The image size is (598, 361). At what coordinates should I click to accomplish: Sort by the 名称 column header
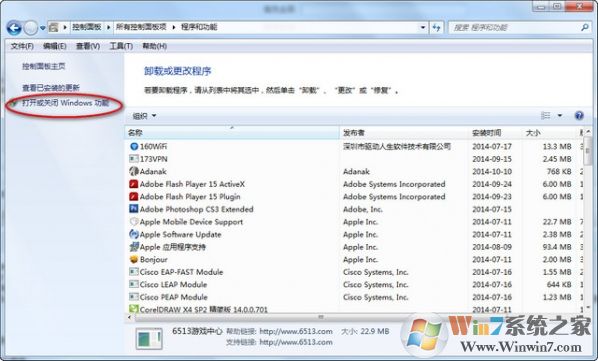(x=232, y=133)
